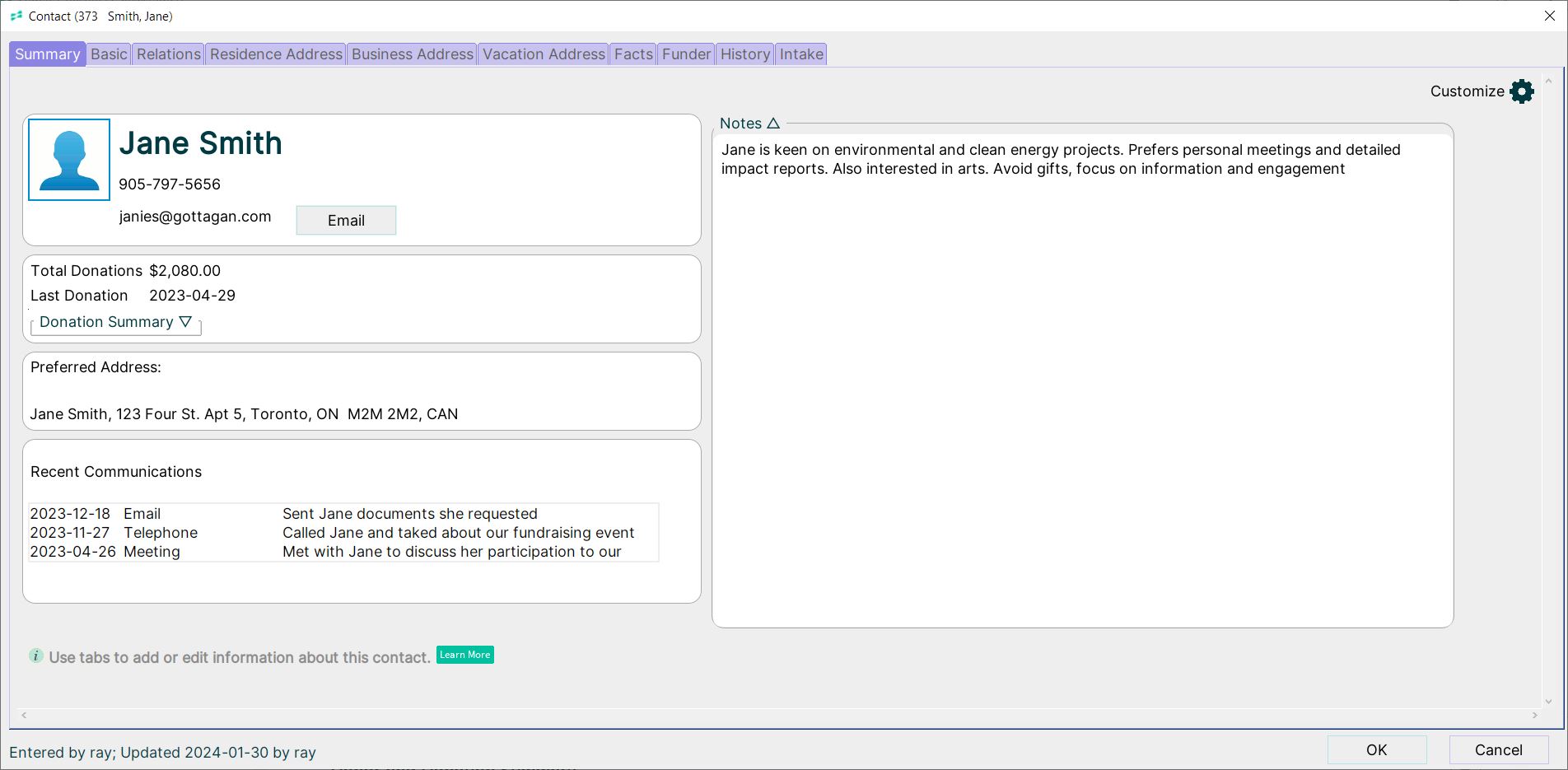Image resolution: width=1568 pixels, height=770 pixels.
Task: Click the Last Donation date 2023-04-29
Action: click(x=192, y=296)
